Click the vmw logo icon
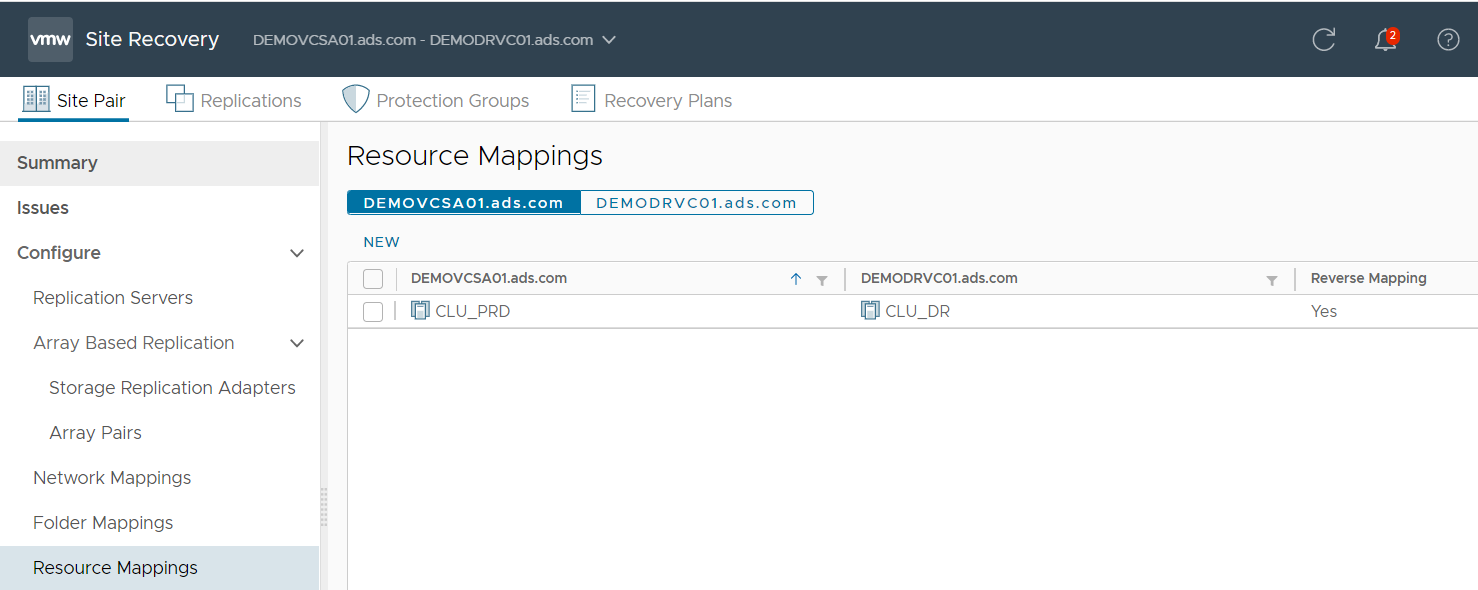This screenshot has height=590, width=1478. pyautogui.click(x=50, y=40)
